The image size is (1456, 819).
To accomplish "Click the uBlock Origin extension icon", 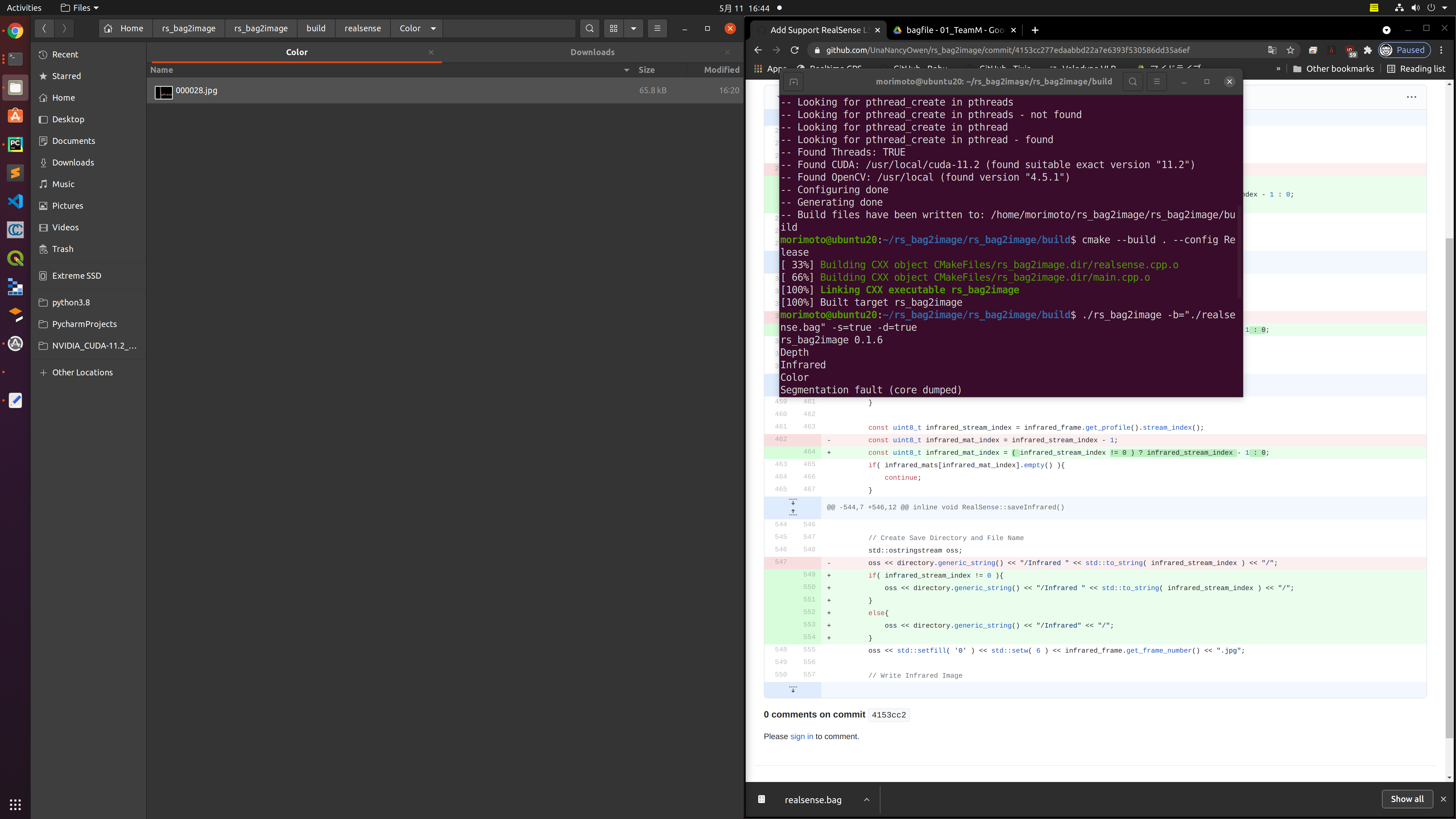I will click(1350, 50).
